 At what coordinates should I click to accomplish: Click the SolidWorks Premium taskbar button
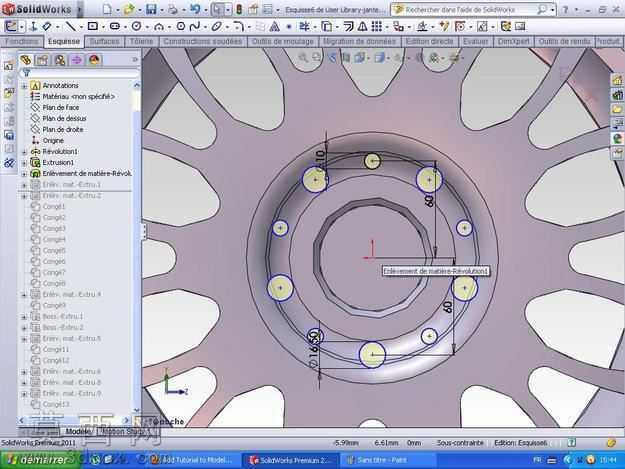tap(290, 460)
